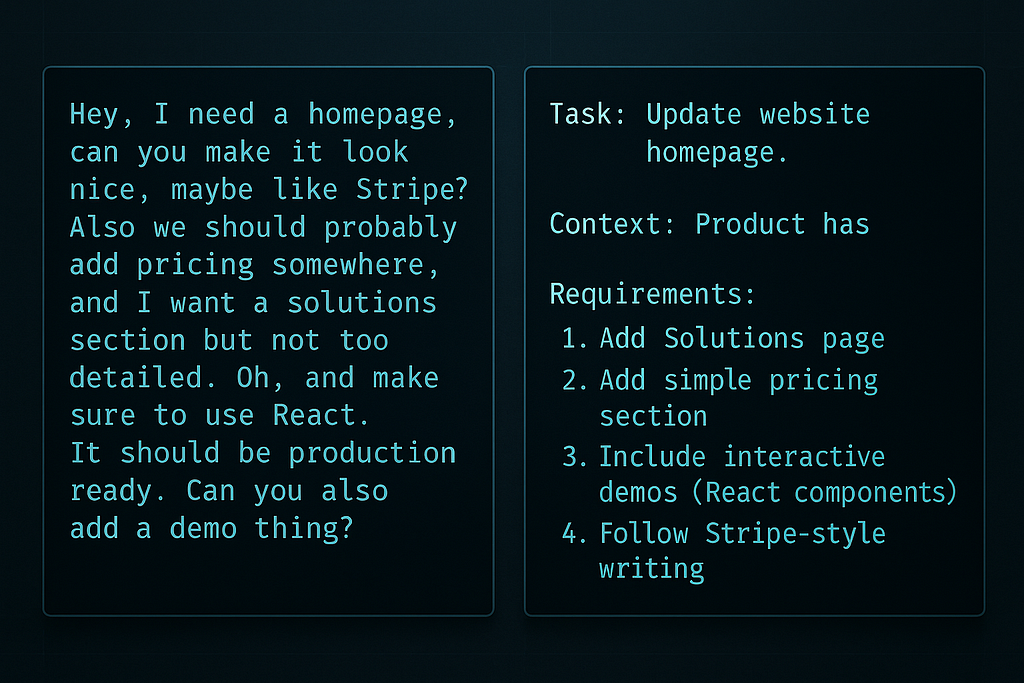Click '(React components)' text
The height and width of the screenshot is (683, 1024).
pos(824,492)
